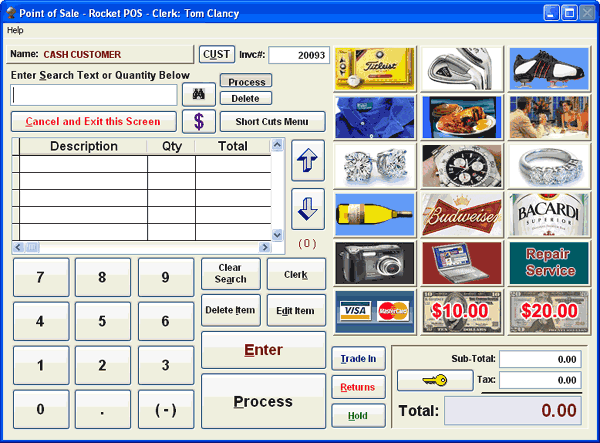Viewport: 600px width, 443px height.
Task: Select the Titleist golf balls product
Action: [375, 69]
